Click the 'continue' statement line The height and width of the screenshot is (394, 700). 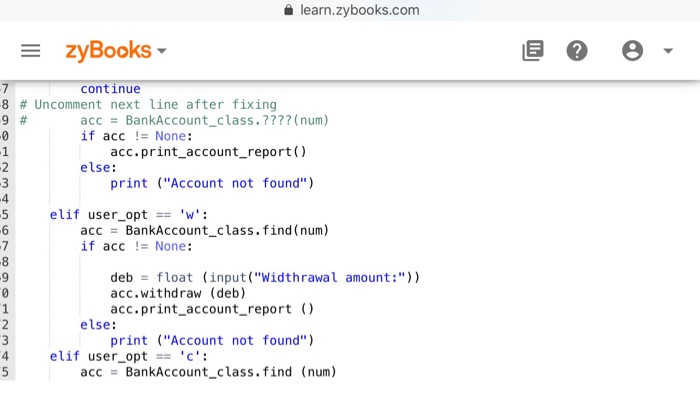pos(110,89)
